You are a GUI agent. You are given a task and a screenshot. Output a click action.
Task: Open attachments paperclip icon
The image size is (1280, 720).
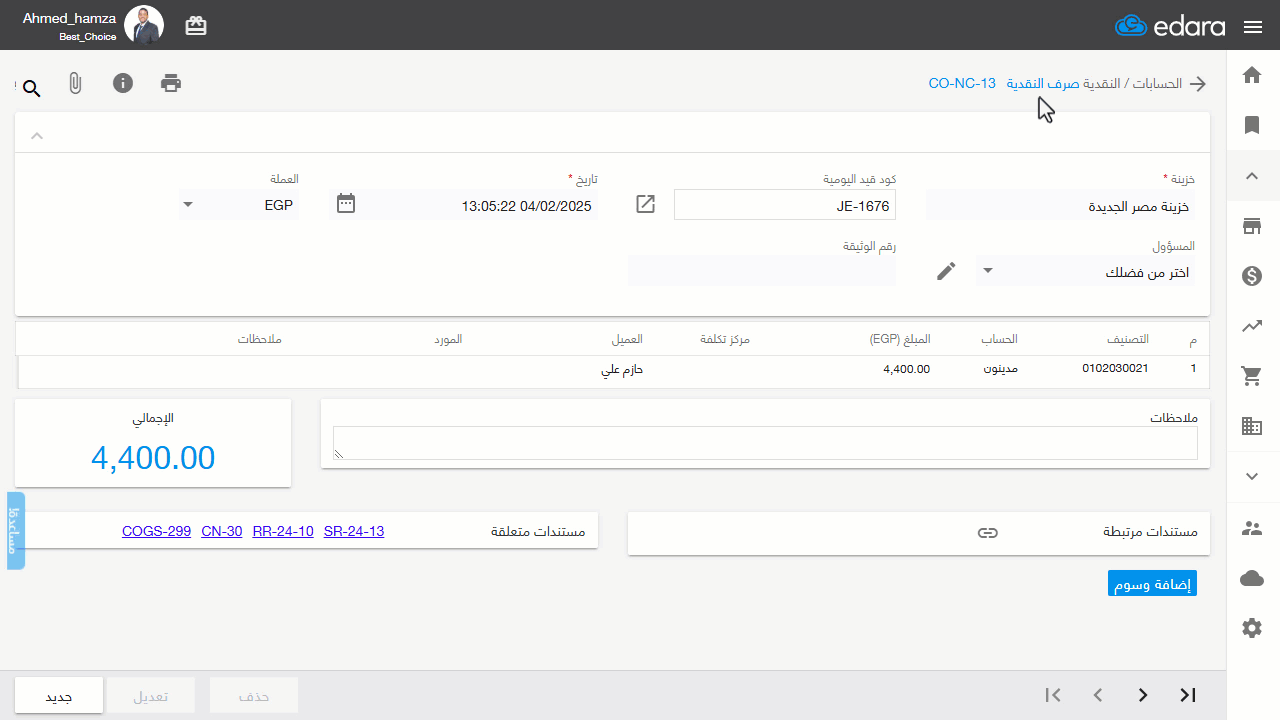coord(75,83)
